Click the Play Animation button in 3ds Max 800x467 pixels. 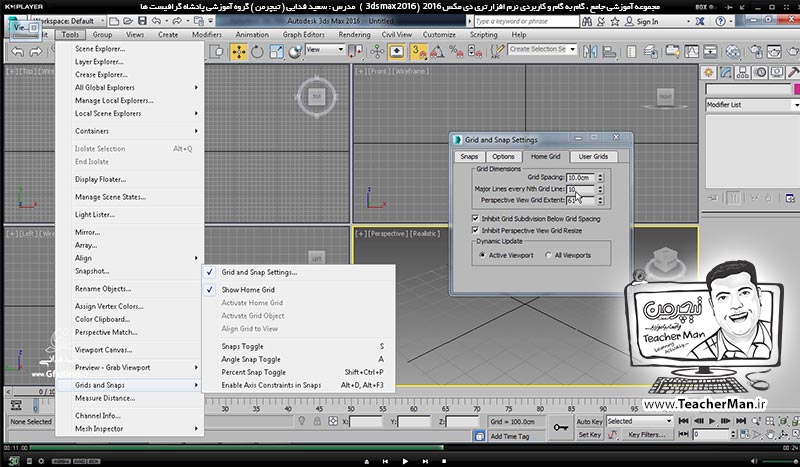(x=712, y=421)
